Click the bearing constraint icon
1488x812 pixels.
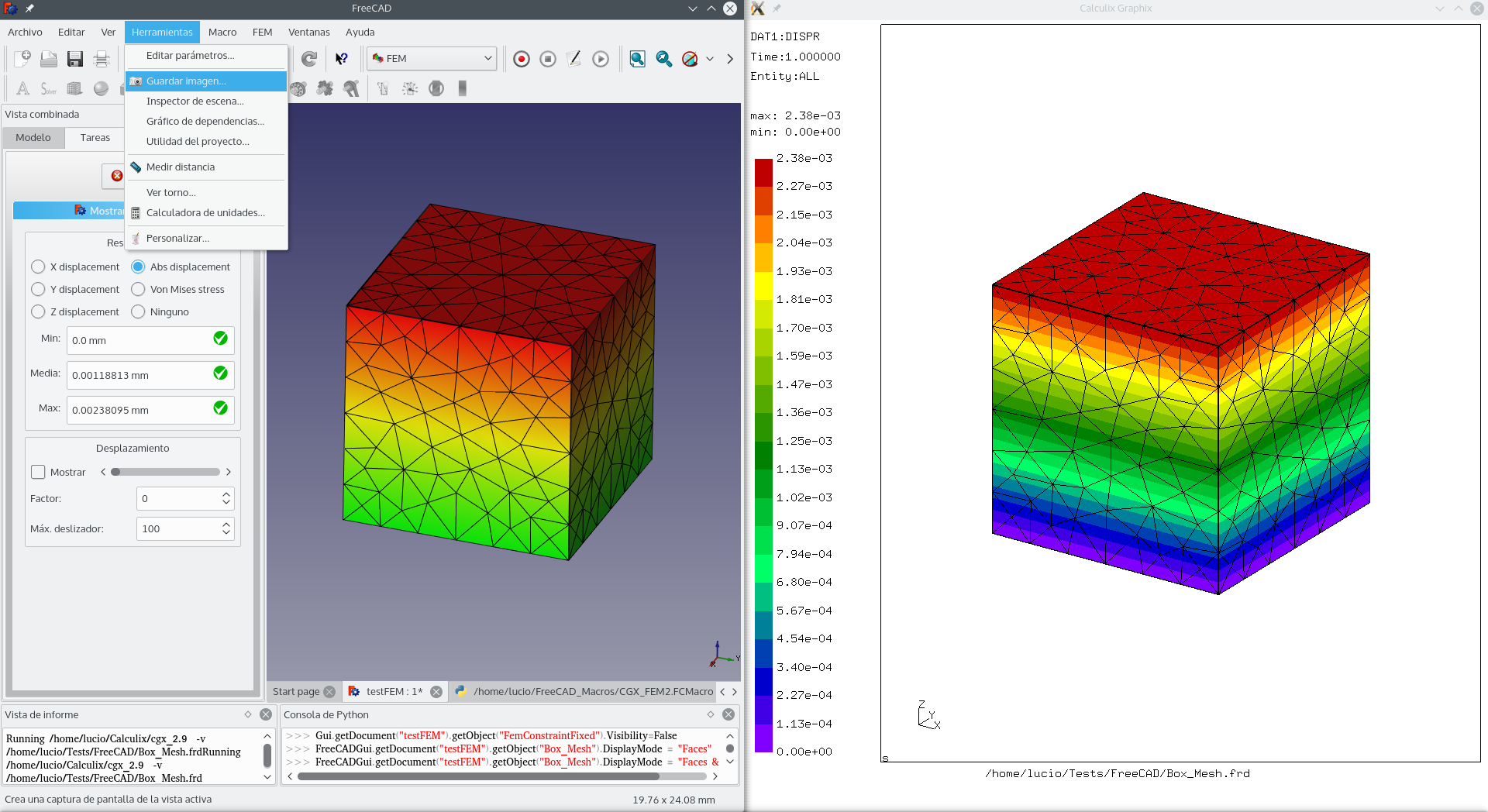[x=298, y=88]
